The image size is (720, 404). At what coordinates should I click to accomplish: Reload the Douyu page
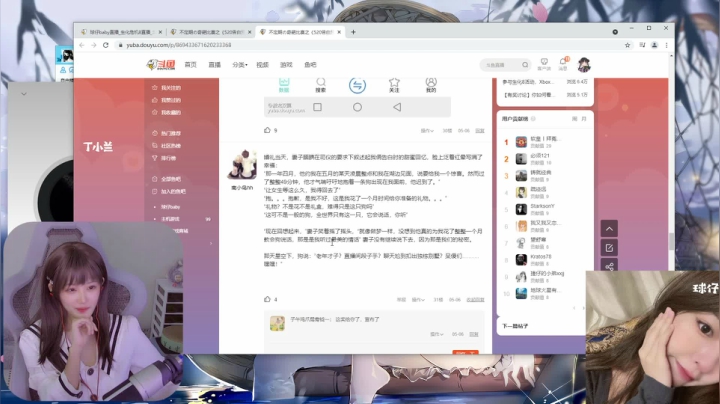coord(106,45)
